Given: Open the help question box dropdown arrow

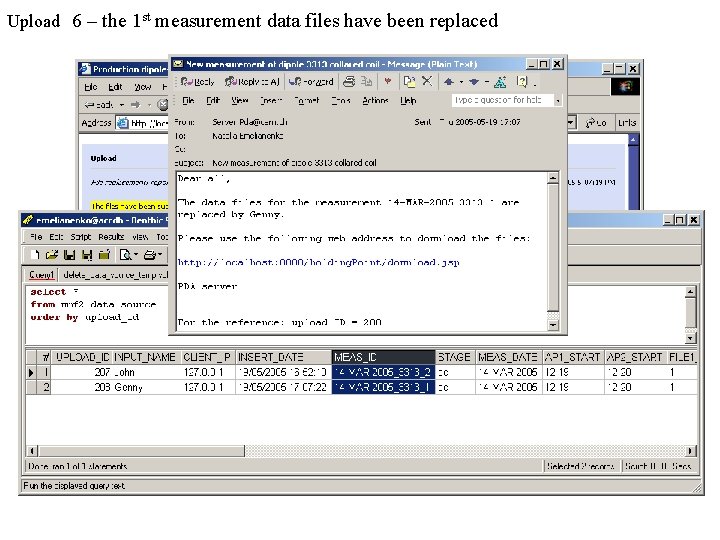Looking at the screenshot, I should pos(558,100).
